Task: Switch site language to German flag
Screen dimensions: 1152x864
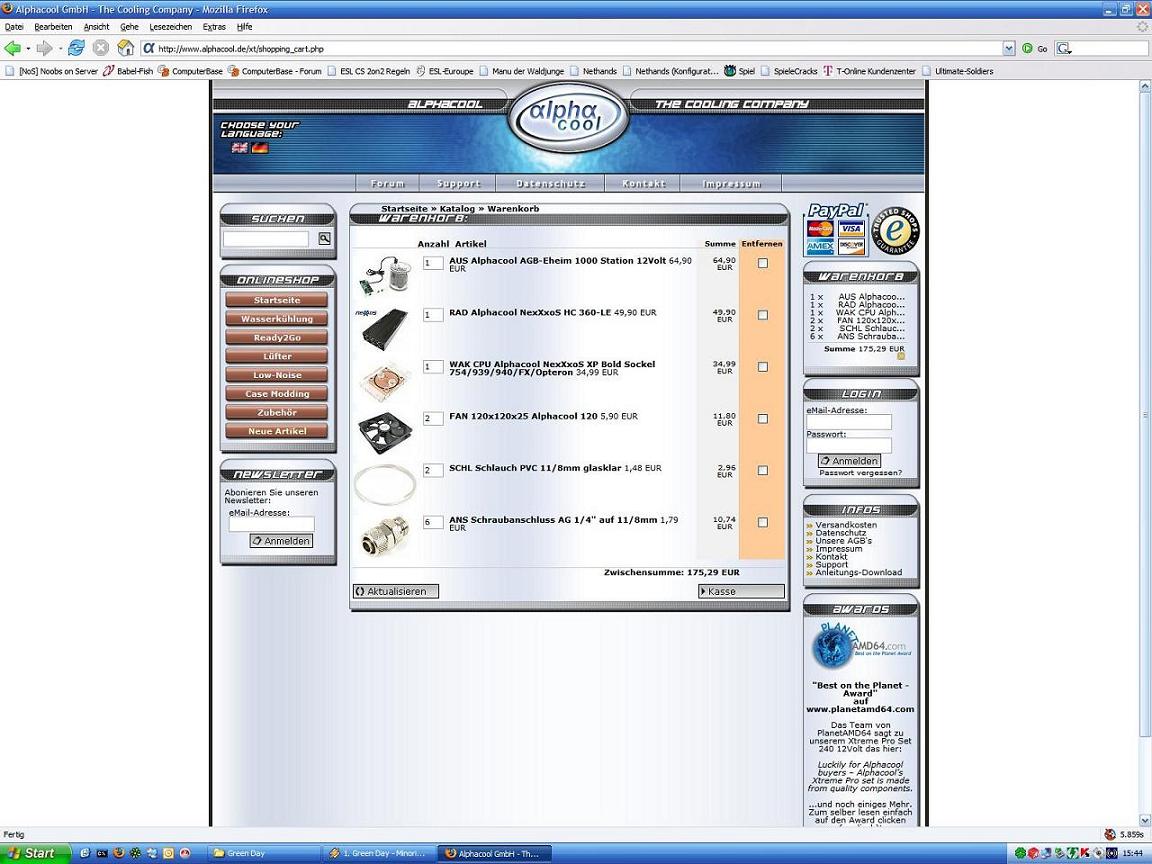Action: point(259,148)
